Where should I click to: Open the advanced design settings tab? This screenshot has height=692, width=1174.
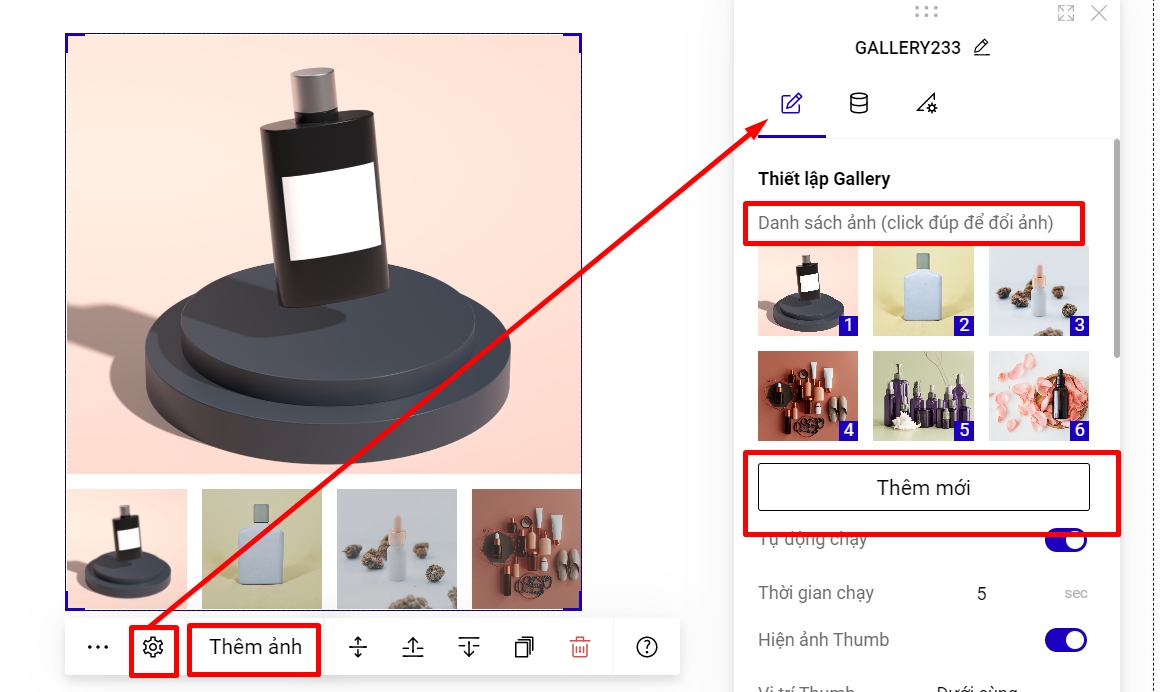pos(926,103)
